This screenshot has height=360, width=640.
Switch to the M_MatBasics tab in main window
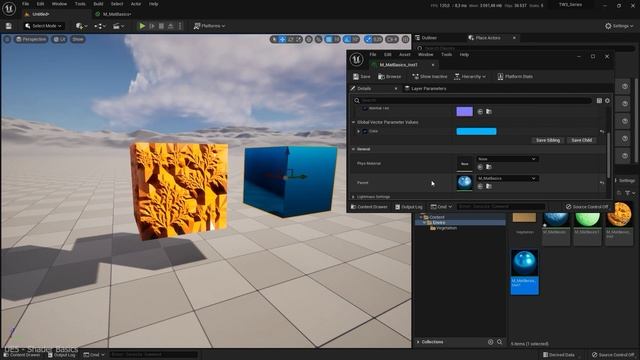pos(116,14)
